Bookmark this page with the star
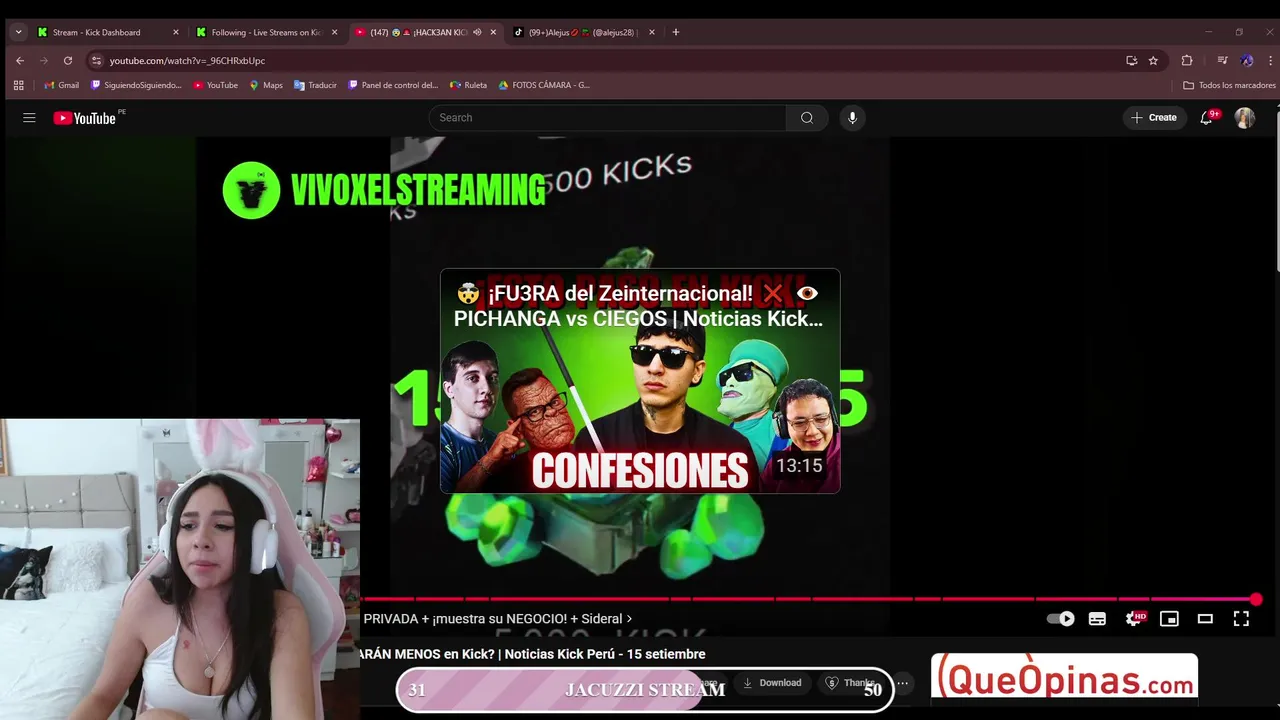 [x=1153, y=60]
